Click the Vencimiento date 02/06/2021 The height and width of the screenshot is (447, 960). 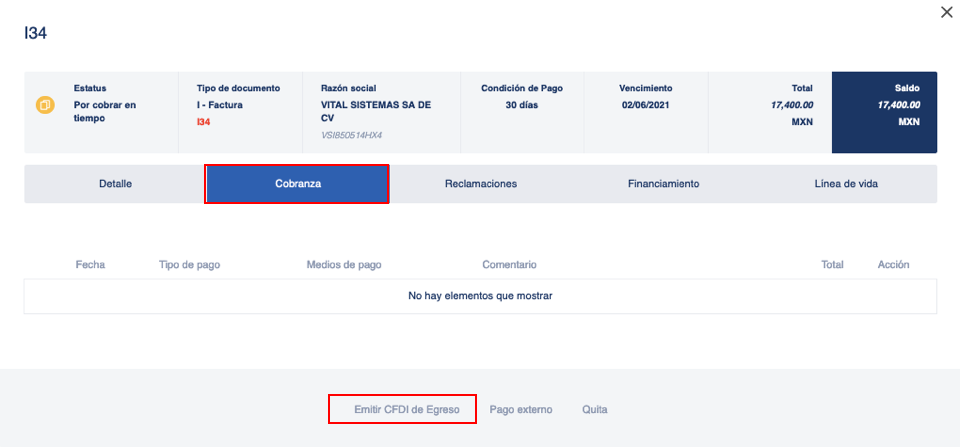[x=646, y=105]
